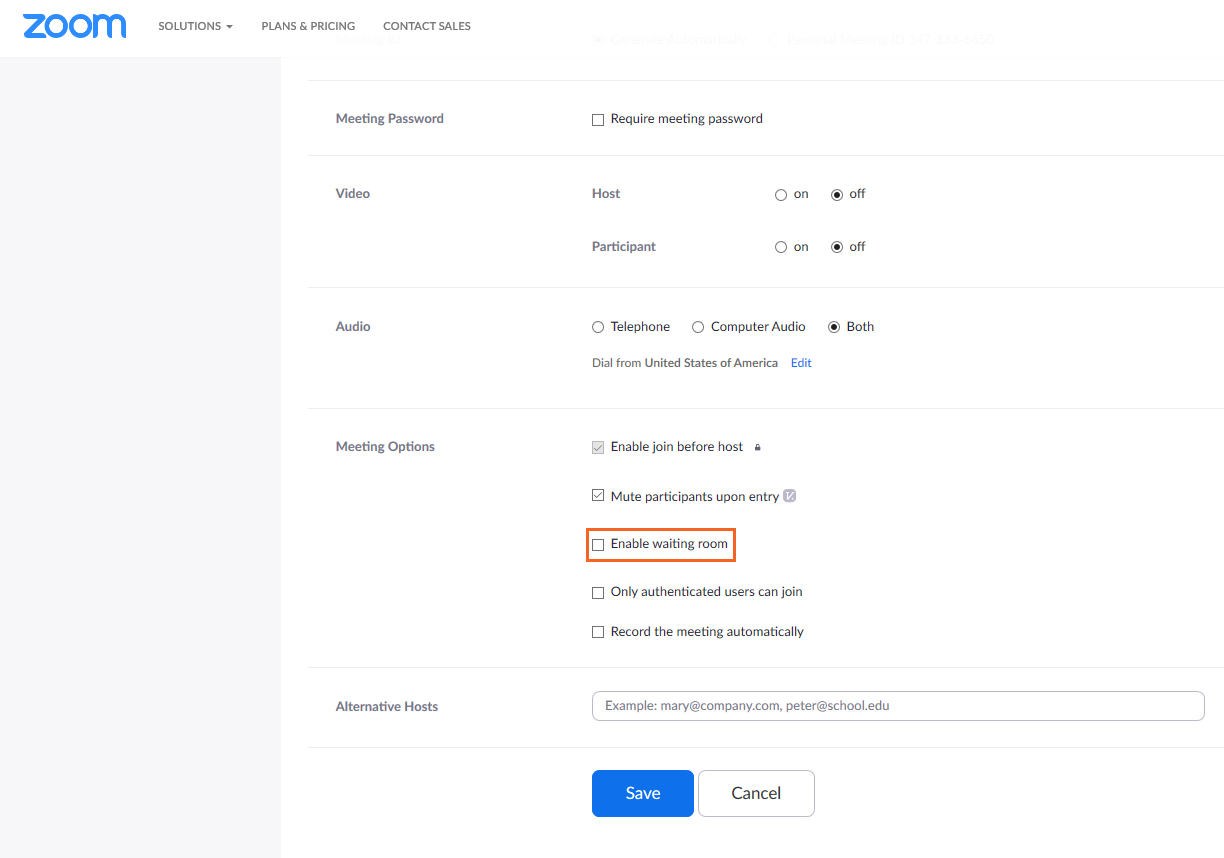Click the Cancel button

(756, 793)
